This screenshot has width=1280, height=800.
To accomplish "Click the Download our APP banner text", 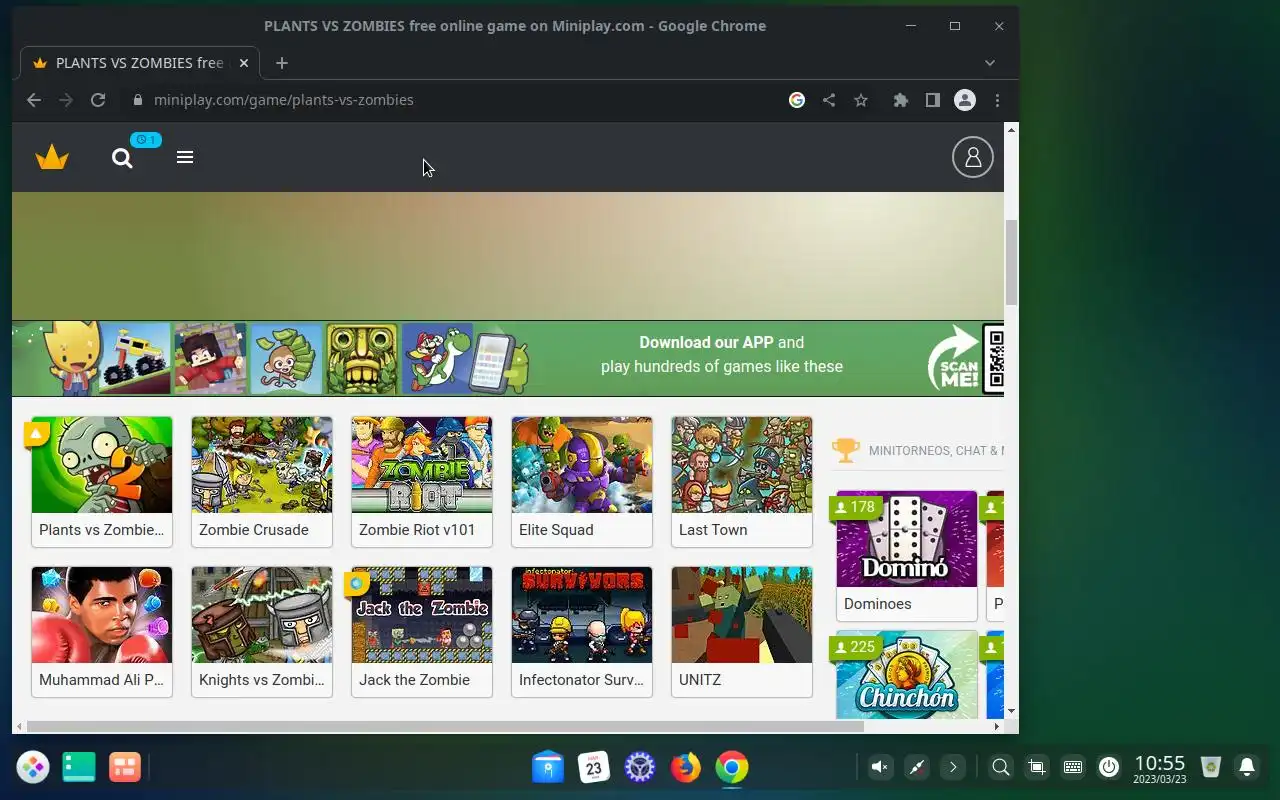I will [x=722, y=354].
